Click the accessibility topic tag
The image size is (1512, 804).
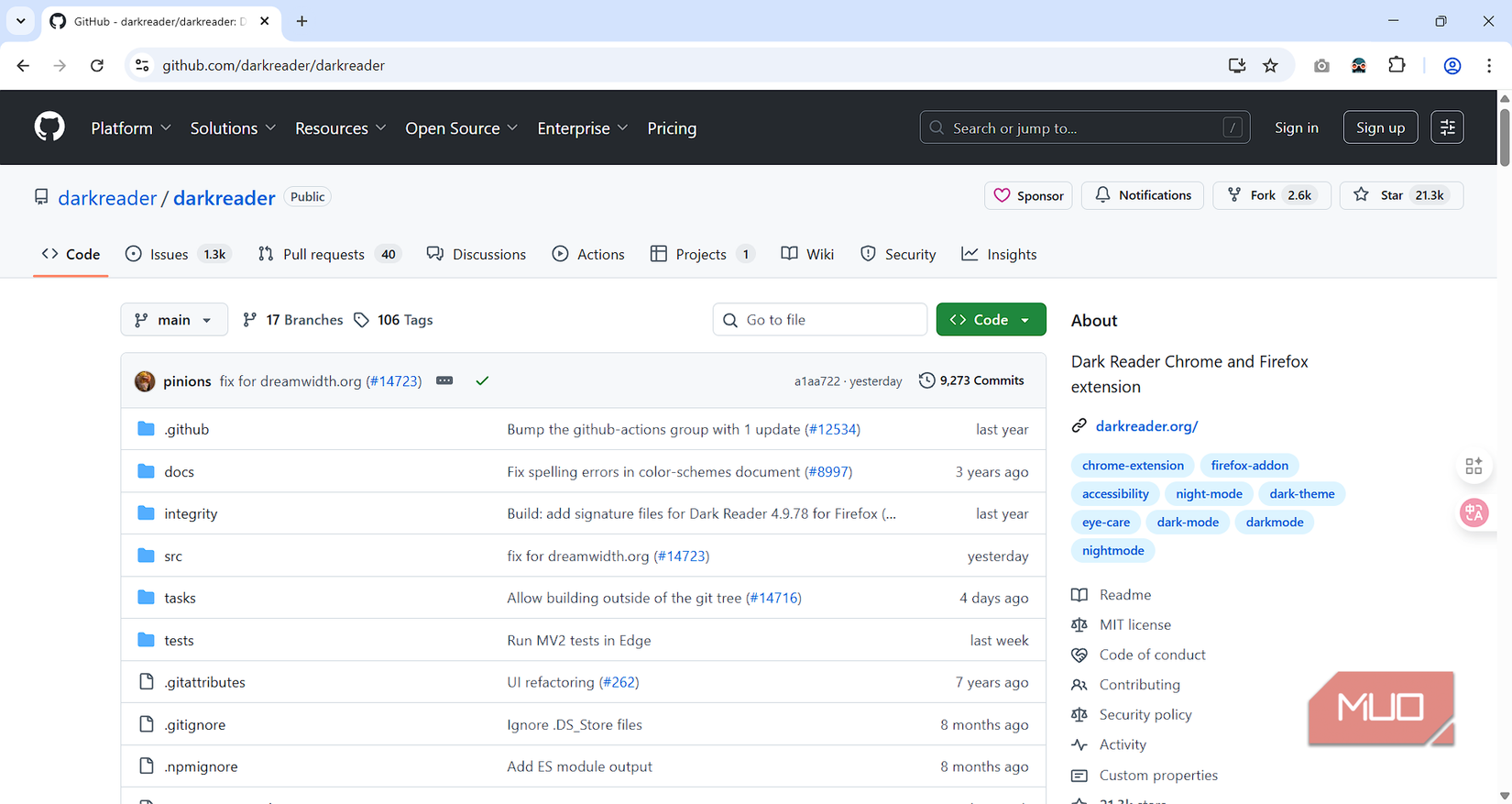point(1115,494)
